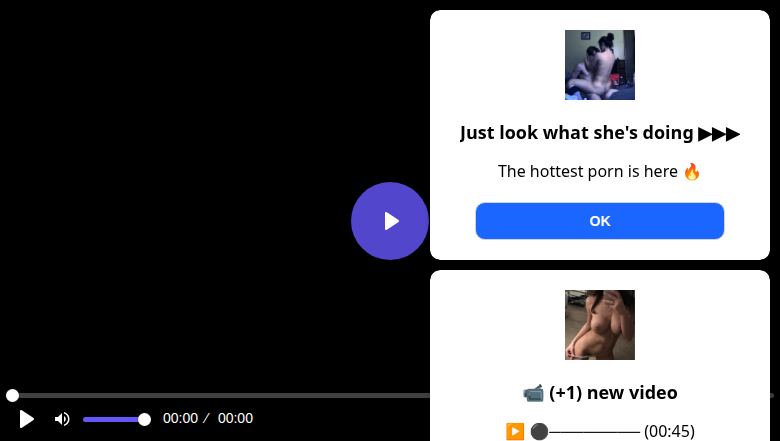The height and width of the screenshot is (441, 780).
Task: Click the lower notification's thumbnail image
Action: [x=599, y=325]
